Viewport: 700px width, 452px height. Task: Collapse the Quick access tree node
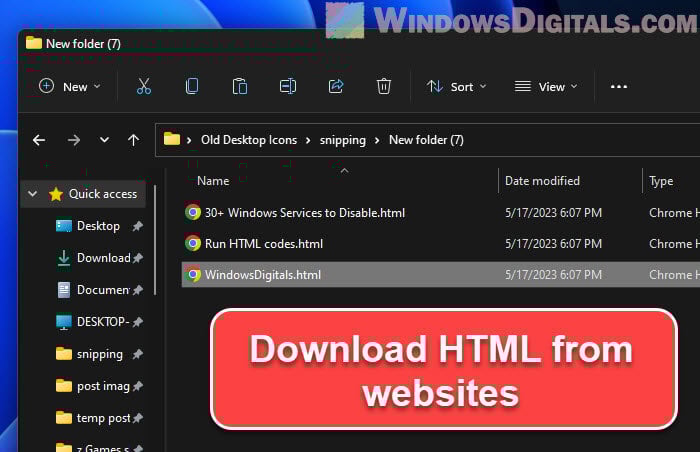32,194
